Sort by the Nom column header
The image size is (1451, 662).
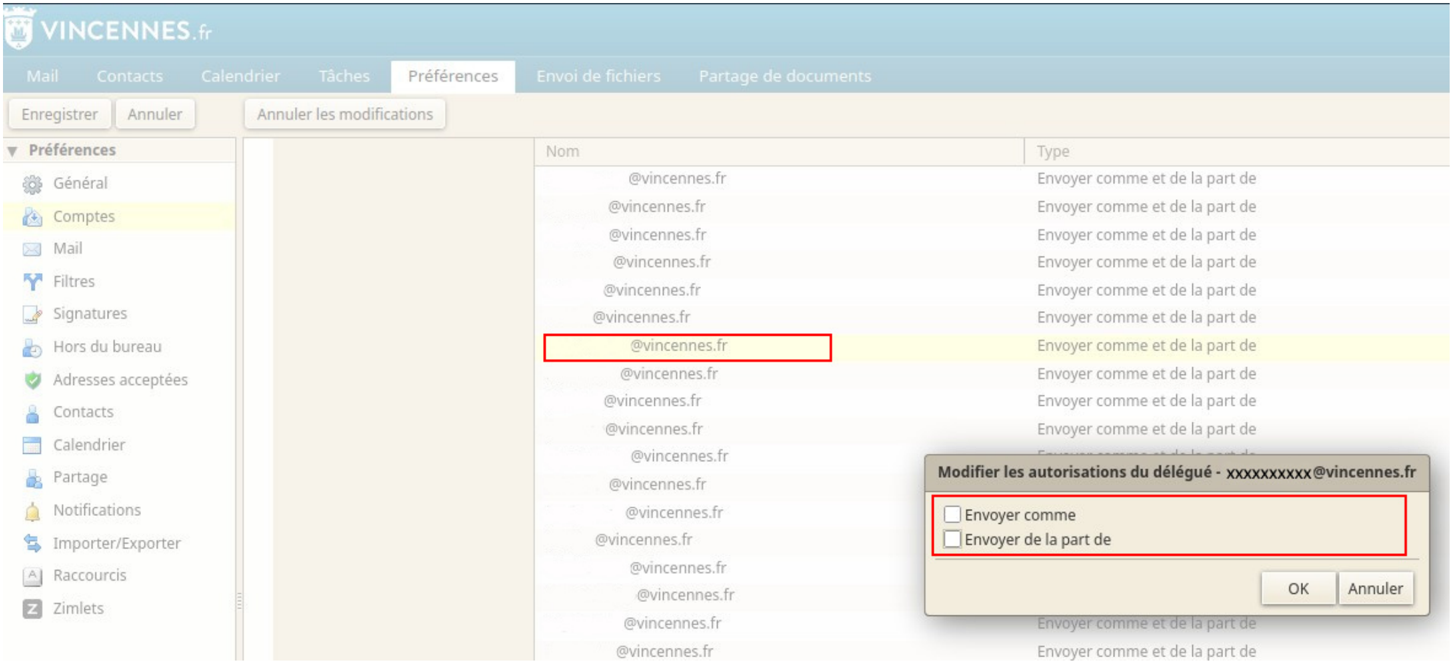click(778, 152)
